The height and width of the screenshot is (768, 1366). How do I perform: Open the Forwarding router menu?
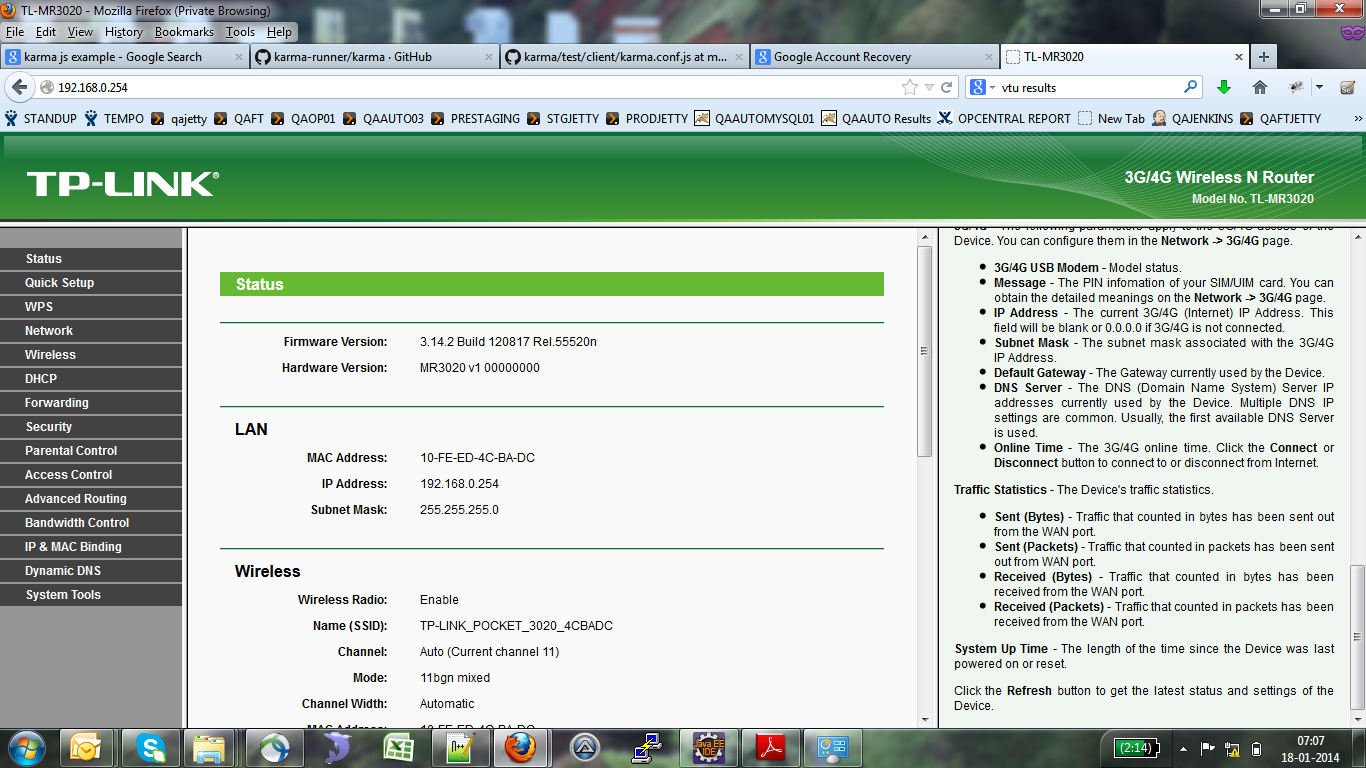[x=91, y=403]
